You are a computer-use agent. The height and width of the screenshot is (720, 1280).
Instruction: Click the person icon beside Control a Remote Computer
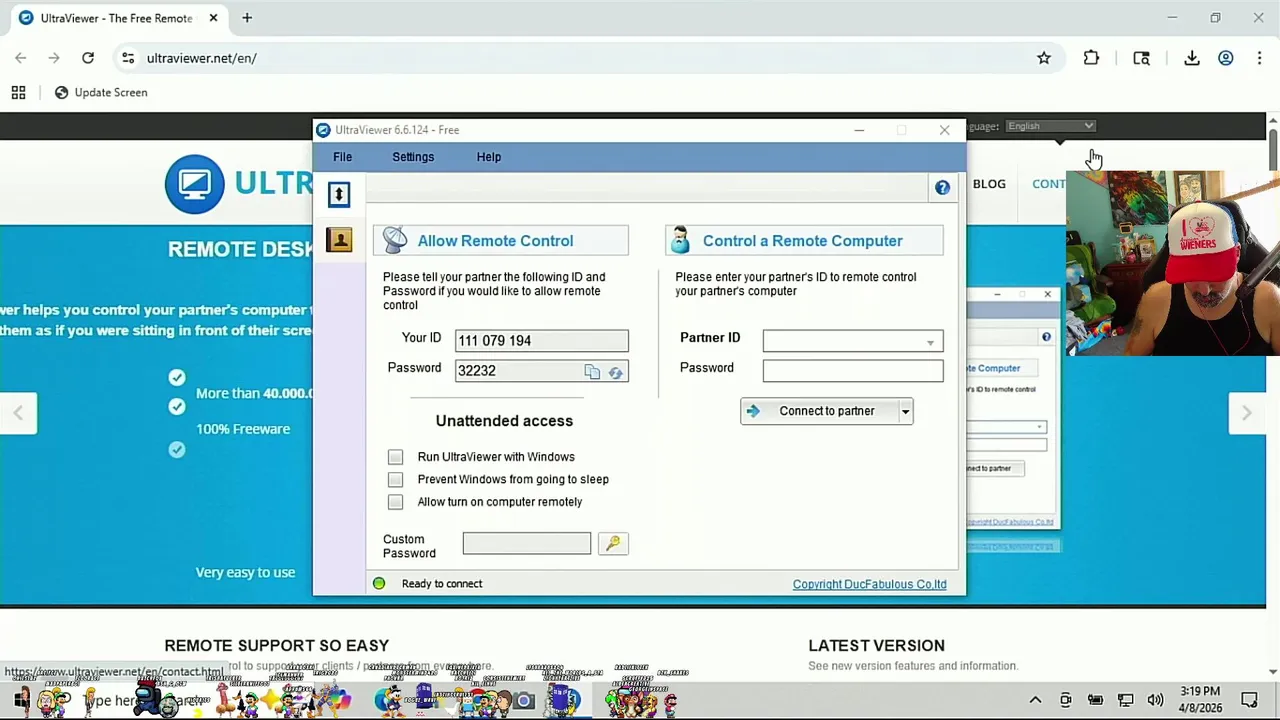681,240
